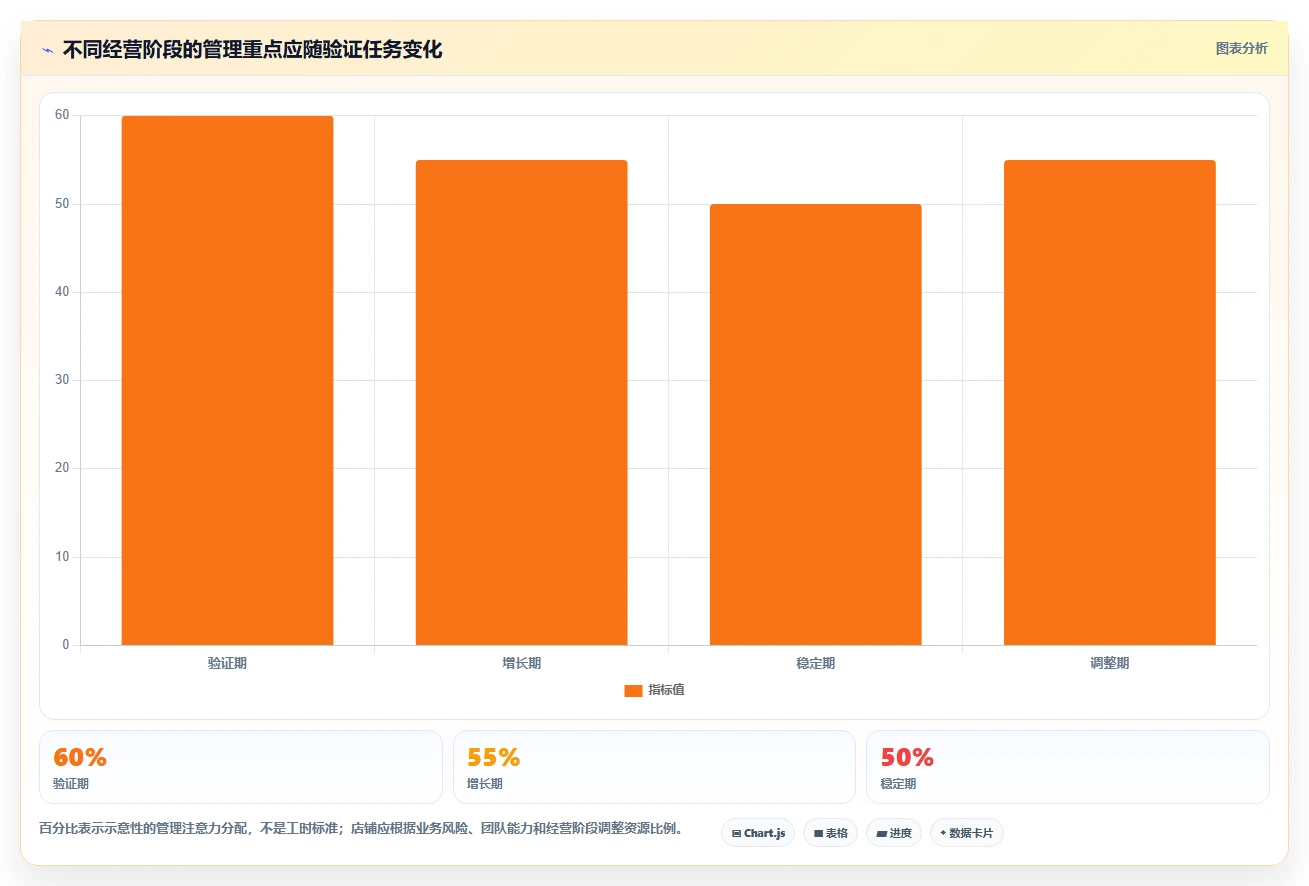This screenshot has width=1309, height=886.
Task: Toggle the 指标值 legend entry
Action: point(654,690)
